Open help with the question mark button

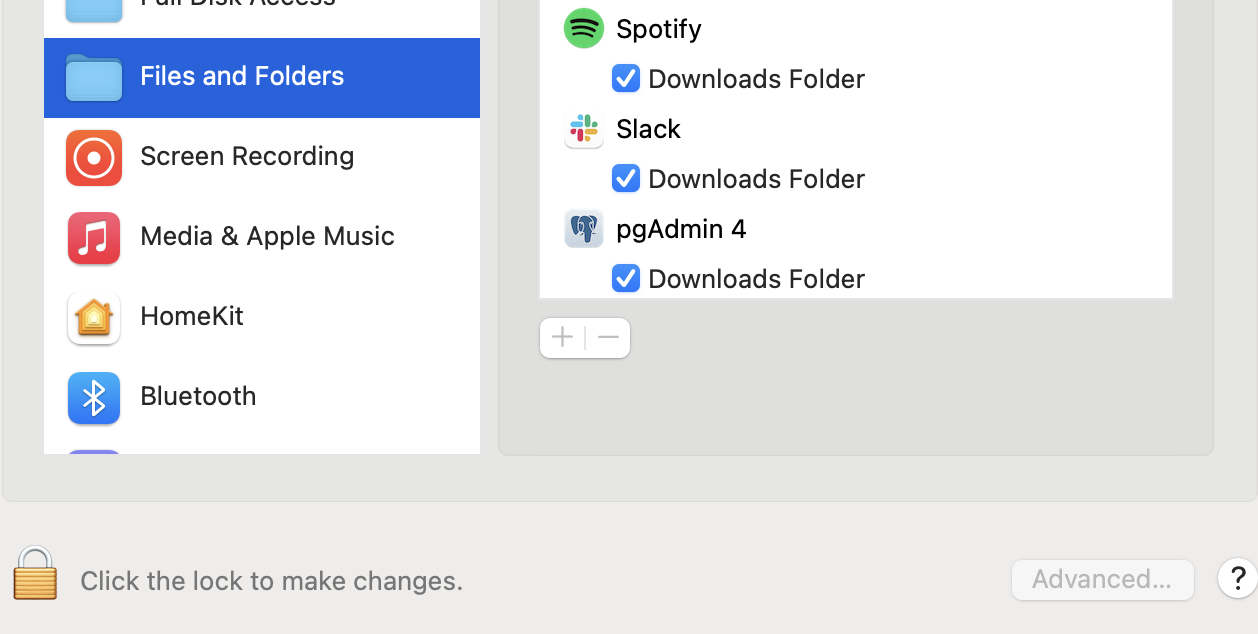coord(1237,578)
